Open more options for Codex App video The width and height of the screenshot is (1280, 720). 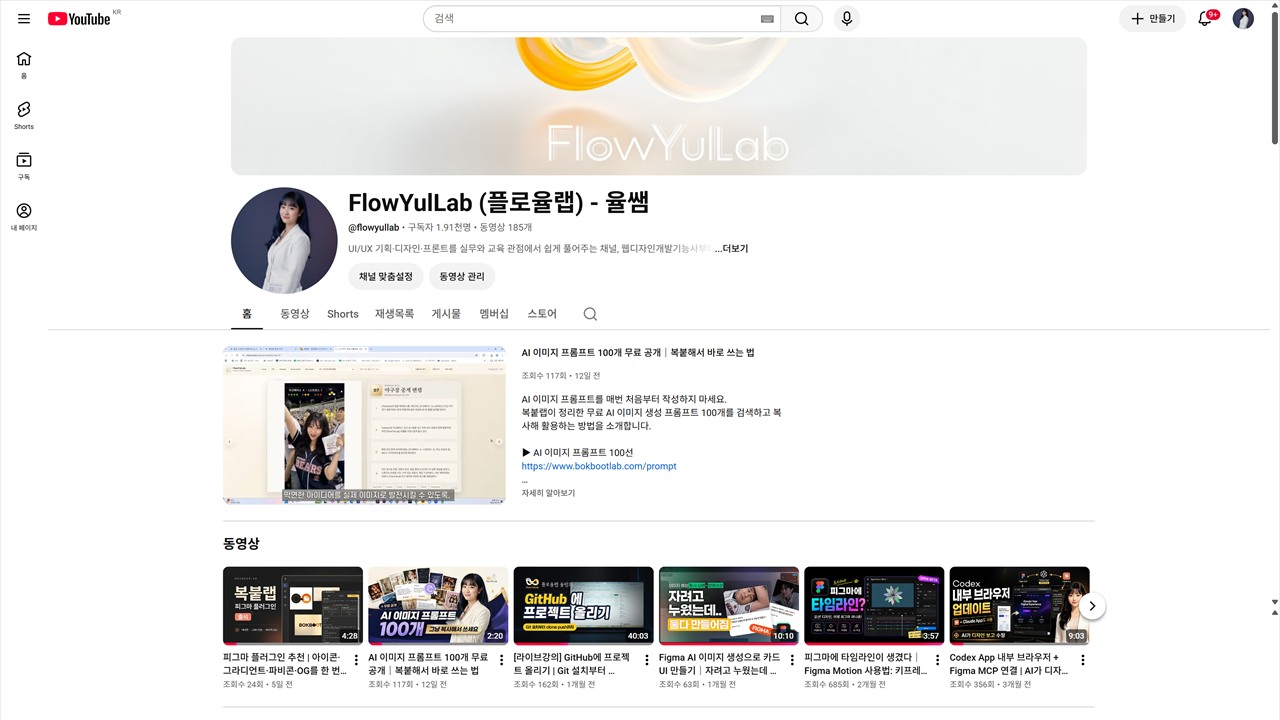click(x=1082, y=660)
